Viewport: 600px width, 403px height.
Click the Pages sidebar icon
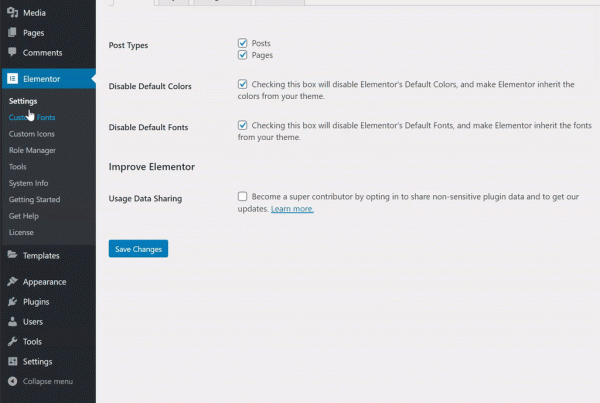(12, 33)
